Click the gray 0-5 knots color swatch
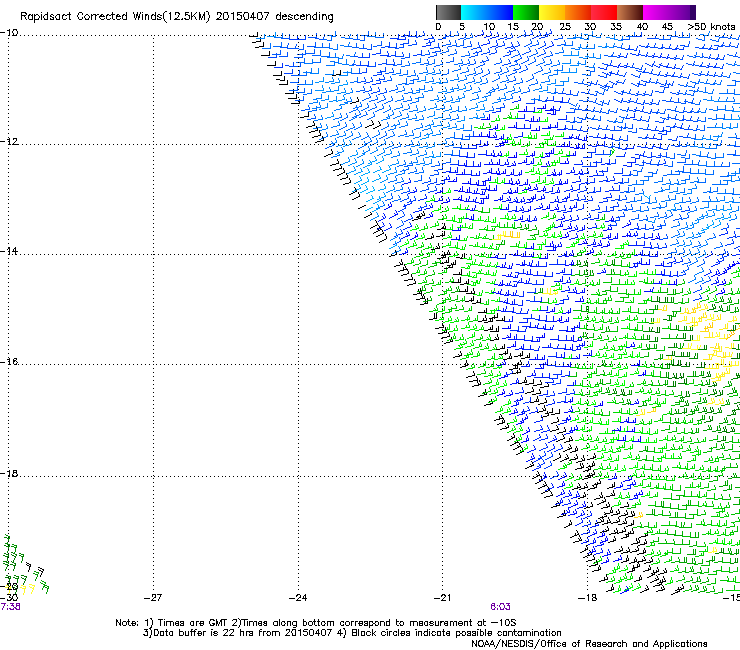The height and width of the screenshot is (650, 740). coord(448,12)
